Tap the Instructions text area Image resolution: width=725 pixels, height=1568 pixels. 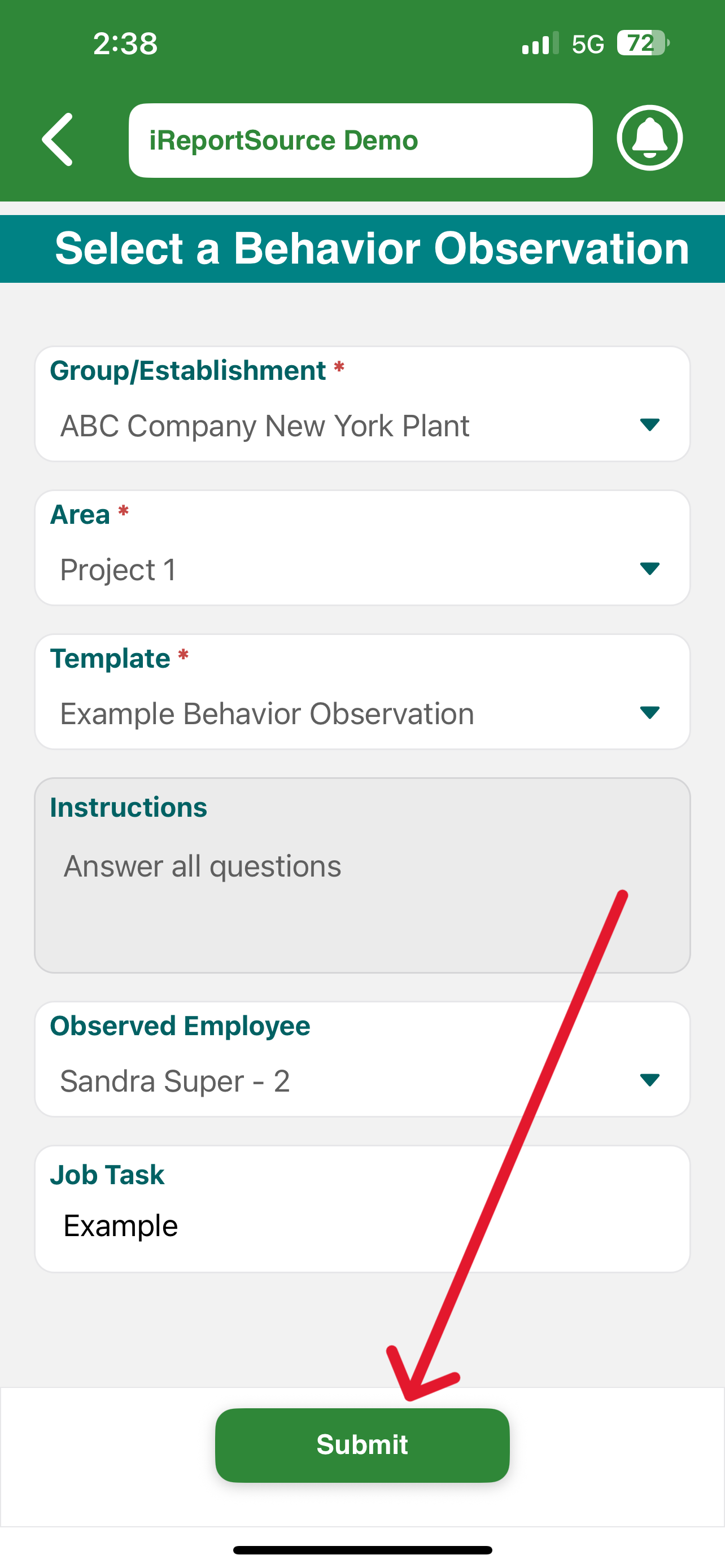point(362,875)
